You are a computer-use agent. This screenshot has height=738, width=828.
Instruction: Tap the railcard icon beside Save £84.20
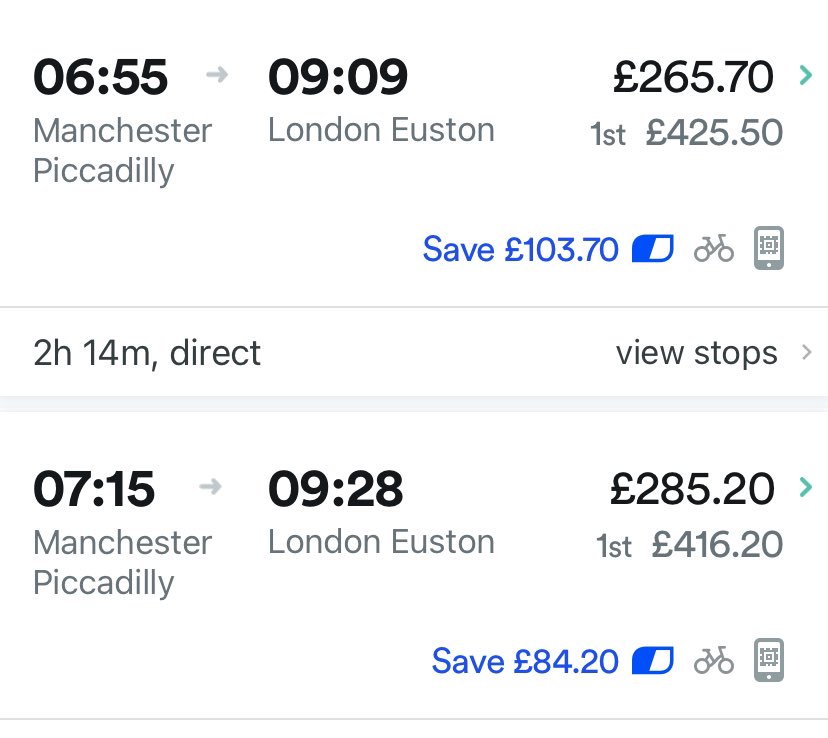pyautogui.click(x=653, y=660)
